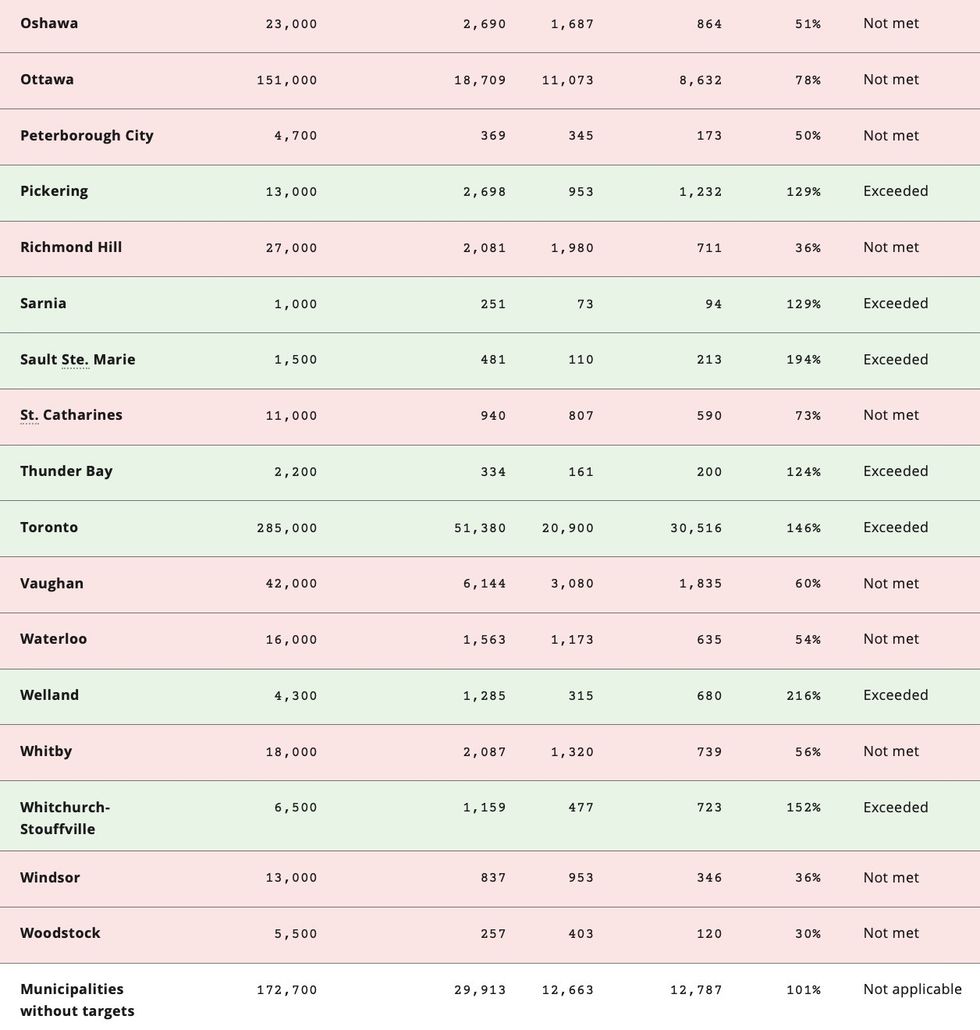
Task: Click the Exceeded status in Pickering row
Action: [895, 191]
